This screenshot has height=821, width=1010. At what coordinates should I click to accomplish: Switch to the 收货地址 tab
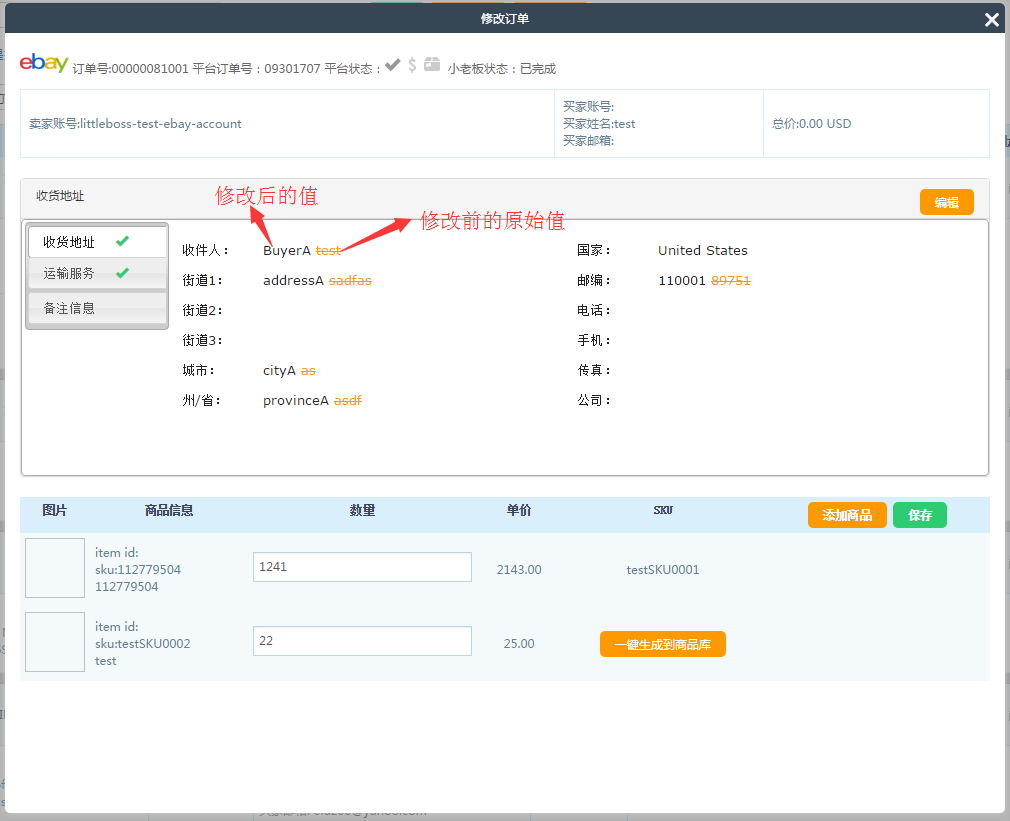[x=70, y=242]
